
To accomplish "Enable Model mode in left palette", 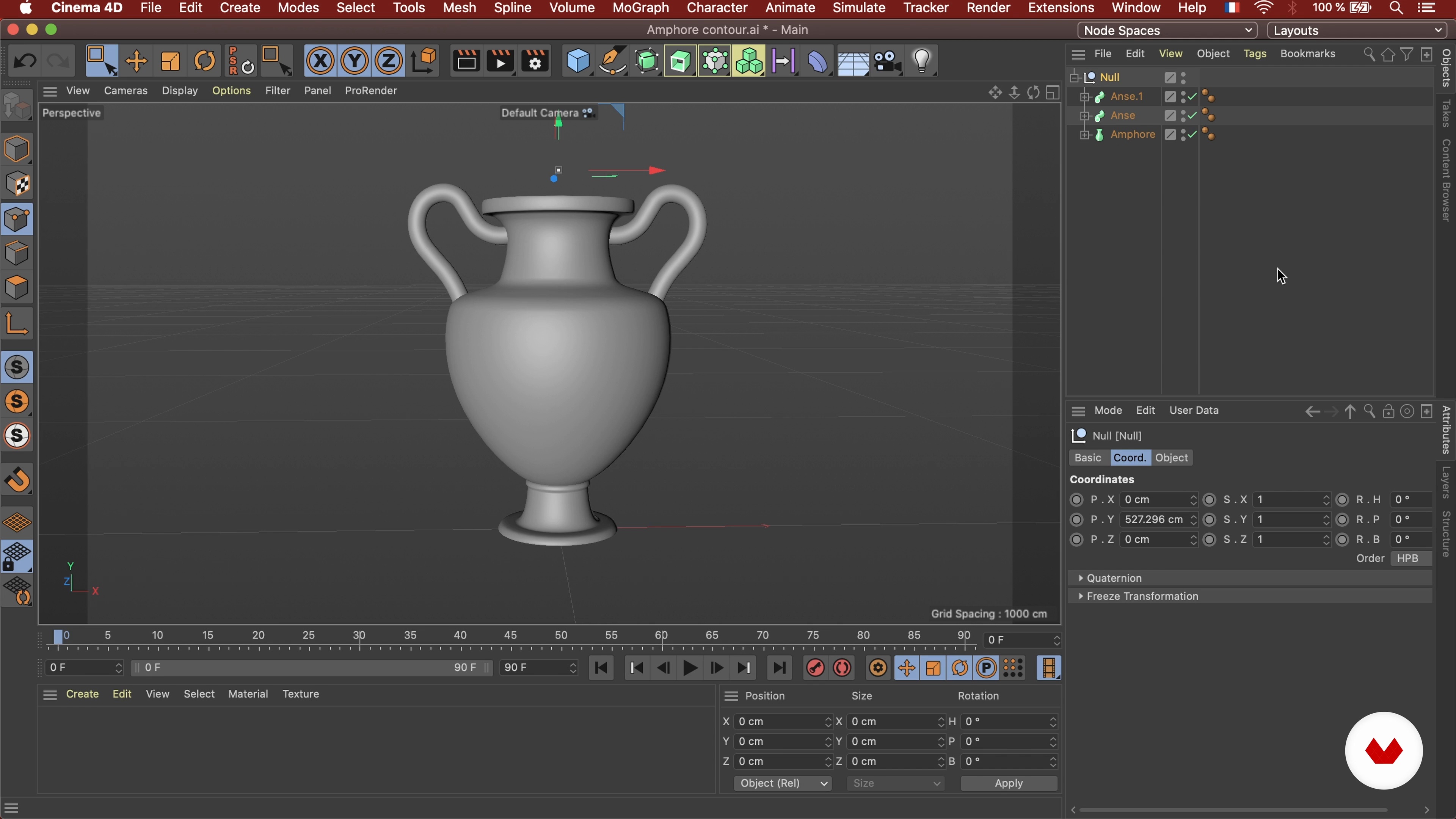I will pos(17,149).
